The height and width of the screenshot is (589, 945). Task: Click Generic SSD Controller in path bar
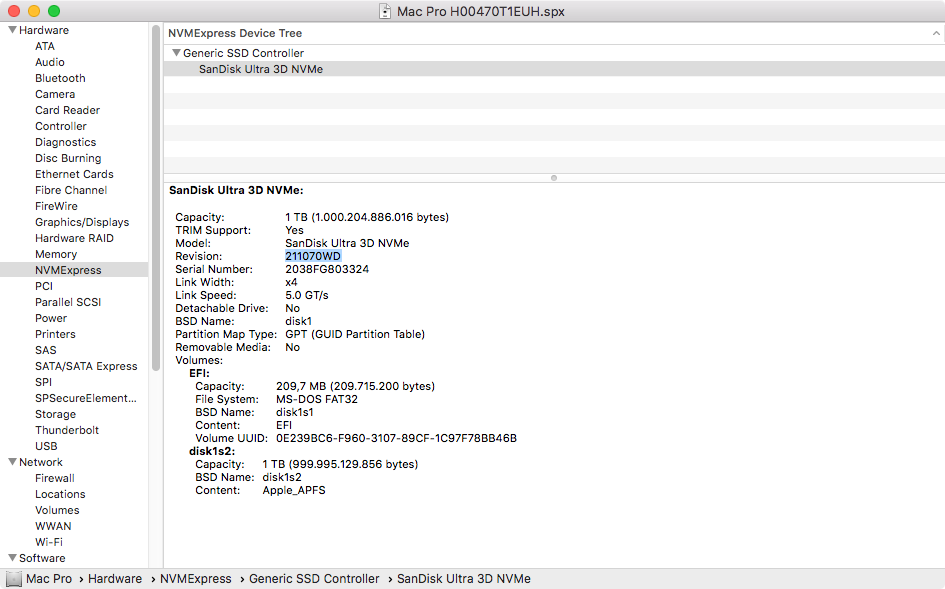[314, 579]
